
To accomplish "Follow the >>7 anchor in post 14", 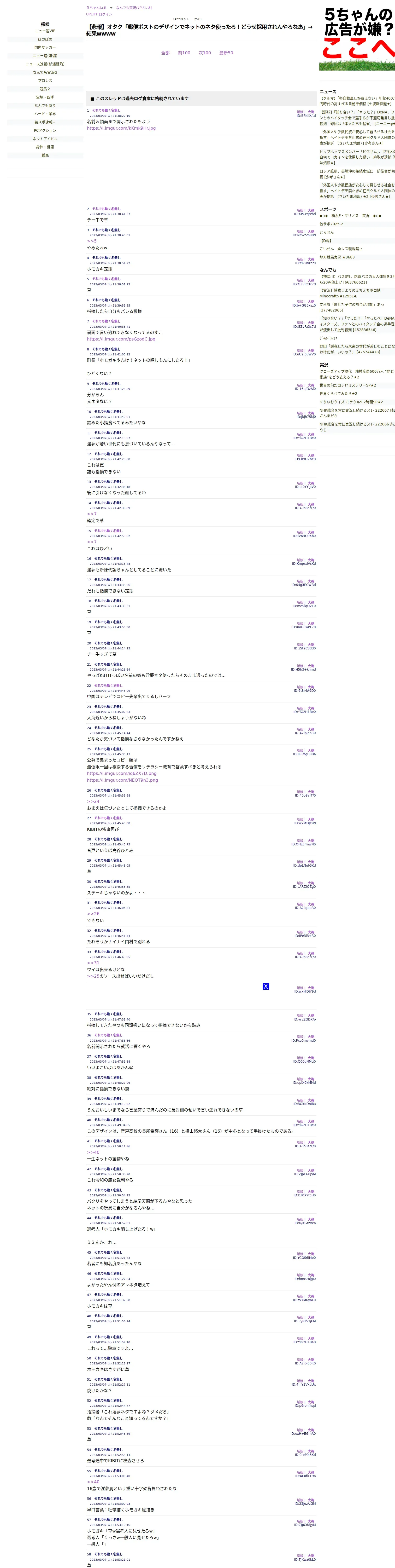I will (92, 514).
